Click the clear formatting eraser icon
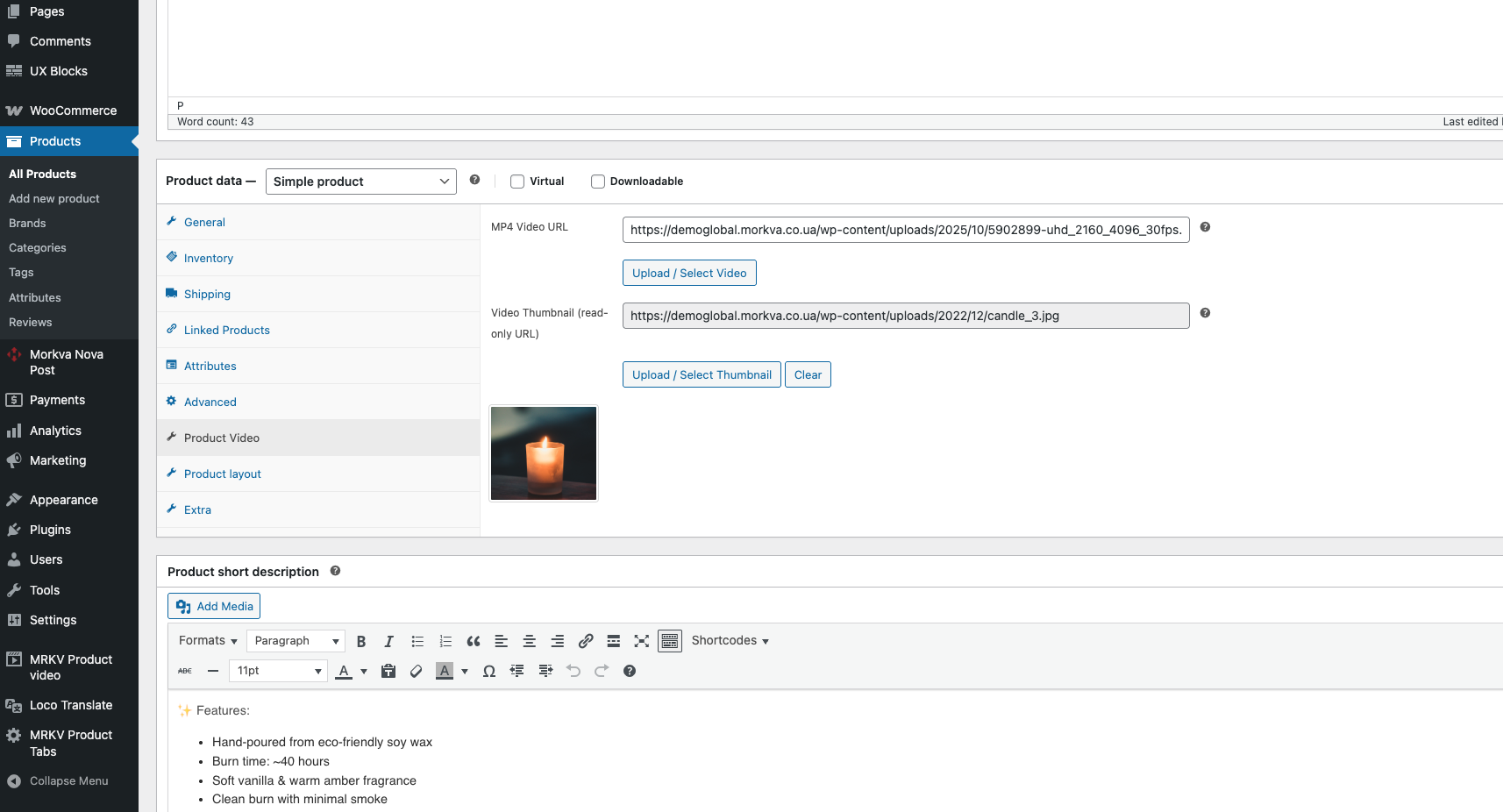Screen dimensions: 1503x812 point(417,671)
